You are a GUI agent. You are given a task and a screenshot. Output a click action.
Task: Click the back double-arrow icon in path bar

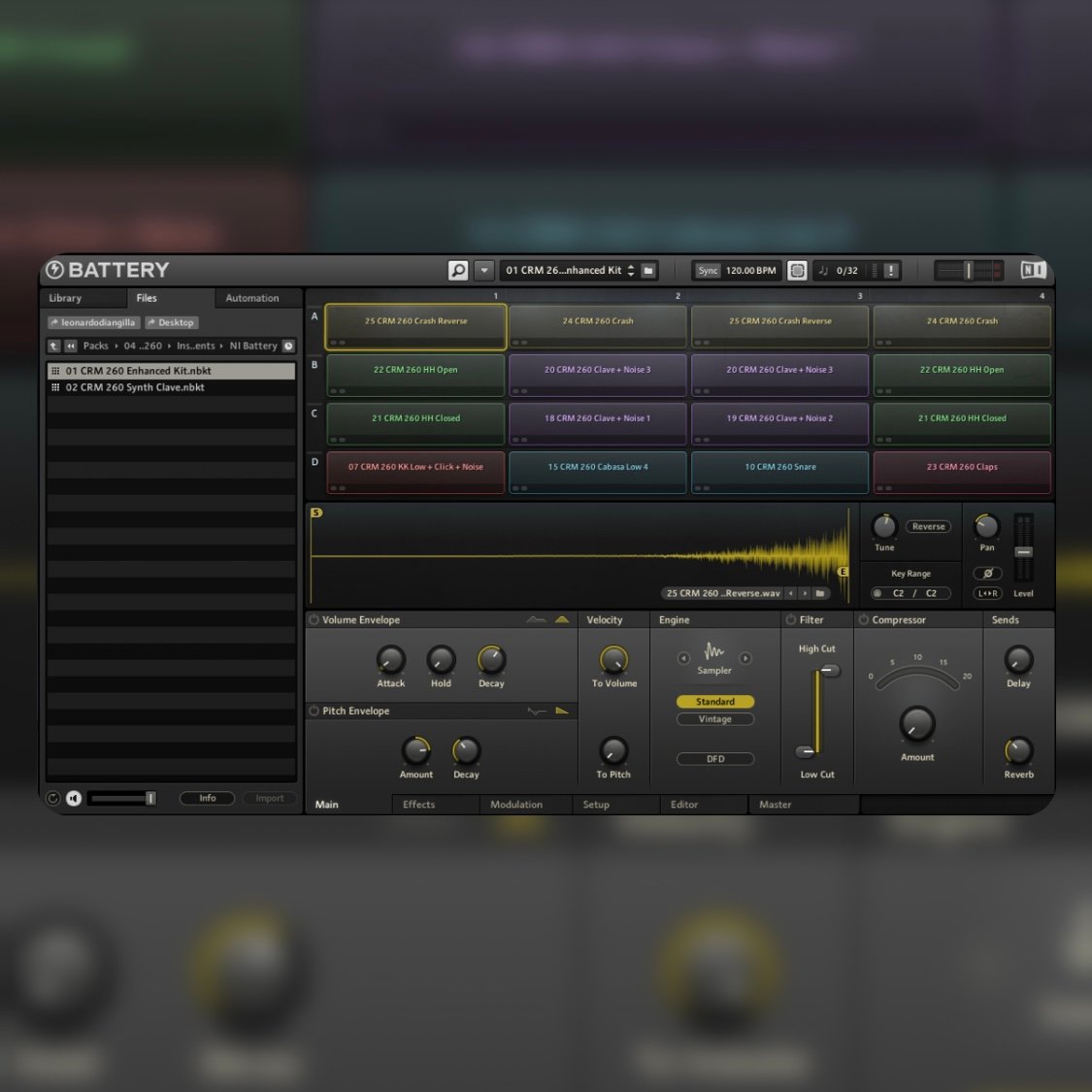70,346
